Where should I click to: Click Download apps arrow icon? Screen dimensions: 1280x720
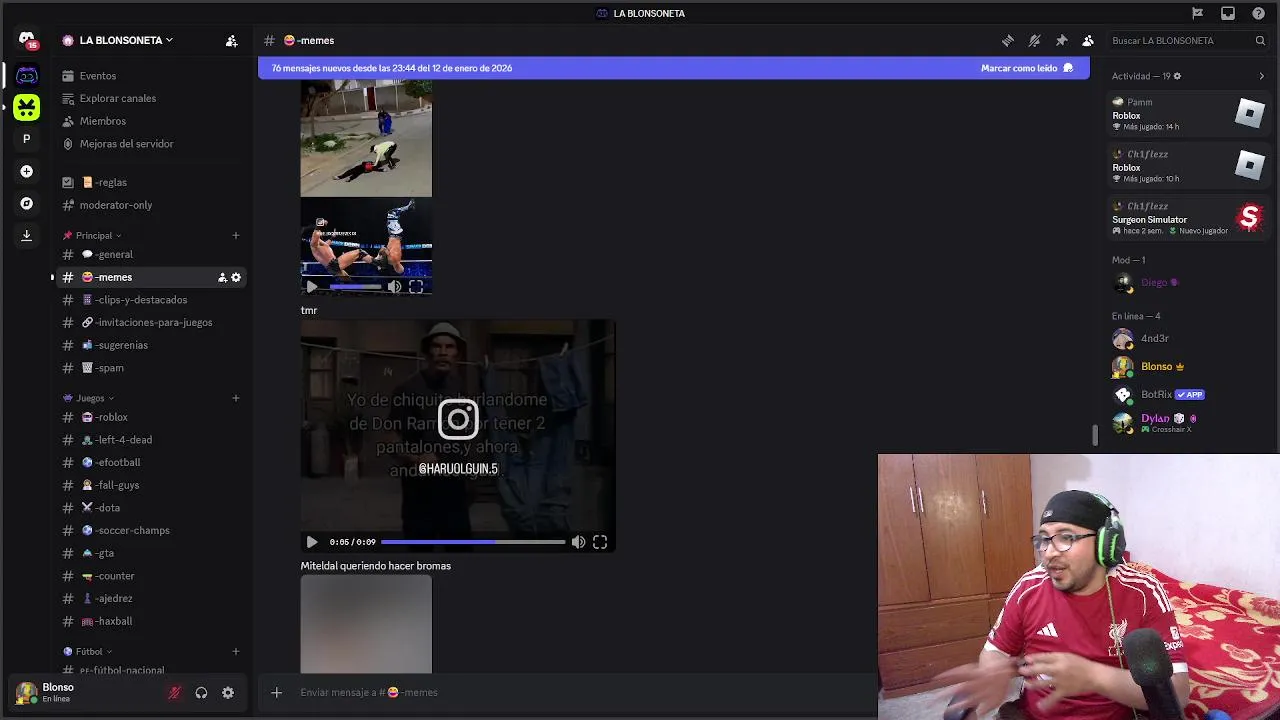coord(27,236)
